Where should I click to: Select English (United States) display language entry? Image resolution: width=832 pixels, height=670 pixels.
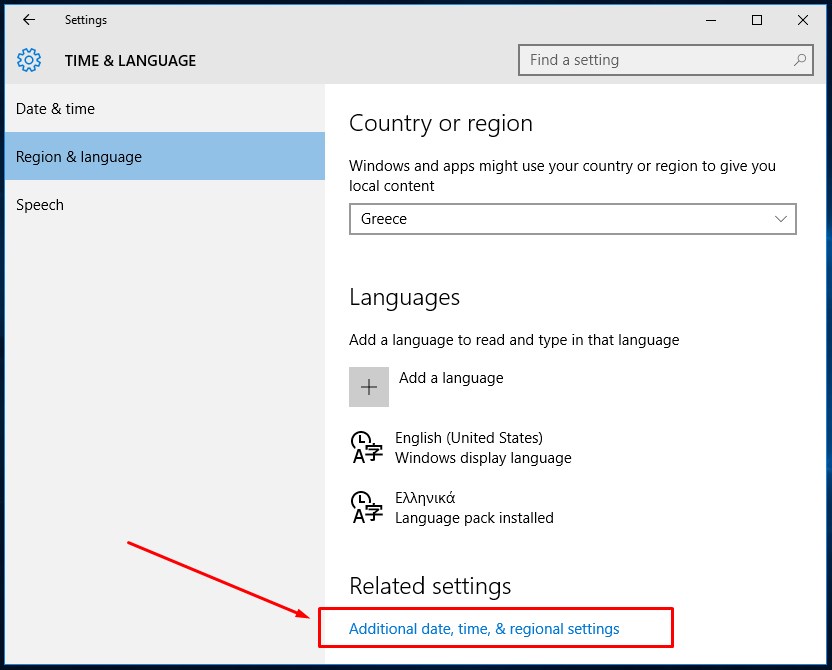click(x=461, y=447)
